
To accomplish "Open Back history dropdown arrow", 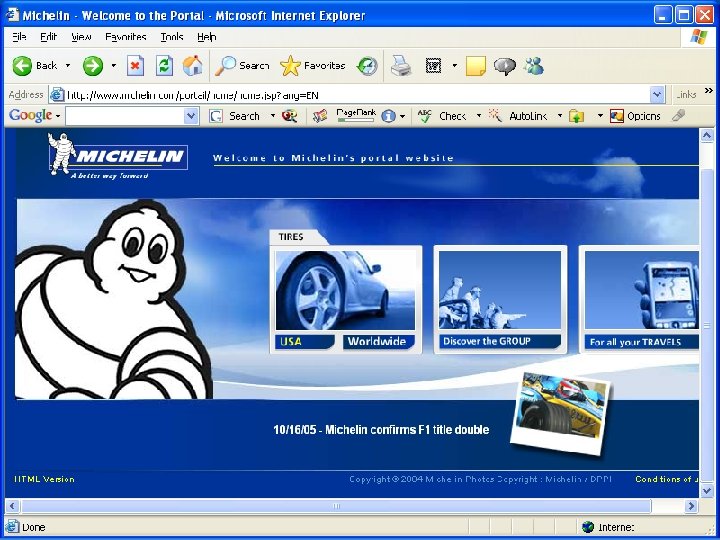I will click(x=68, y=66).
